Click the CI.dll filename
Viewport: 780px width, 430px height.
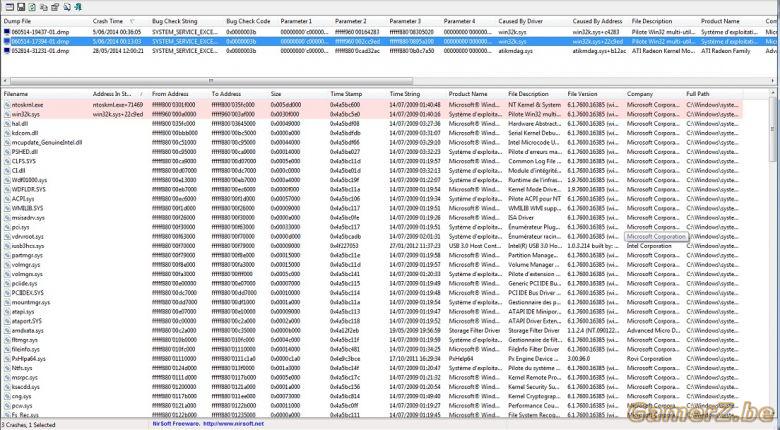18,171
